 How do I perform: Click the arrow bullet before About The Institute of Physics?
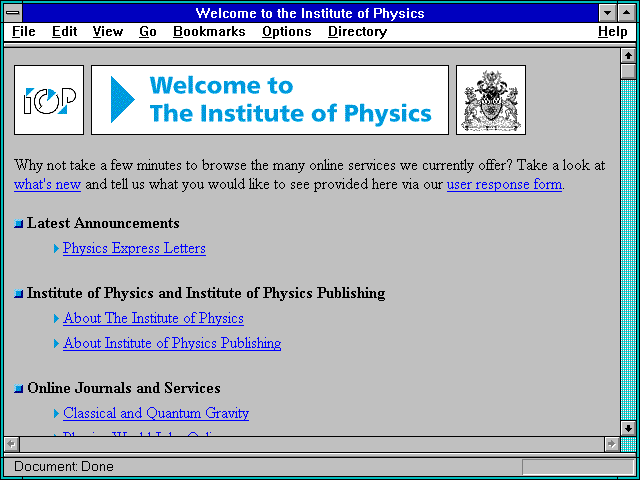[x=56, y=319]
